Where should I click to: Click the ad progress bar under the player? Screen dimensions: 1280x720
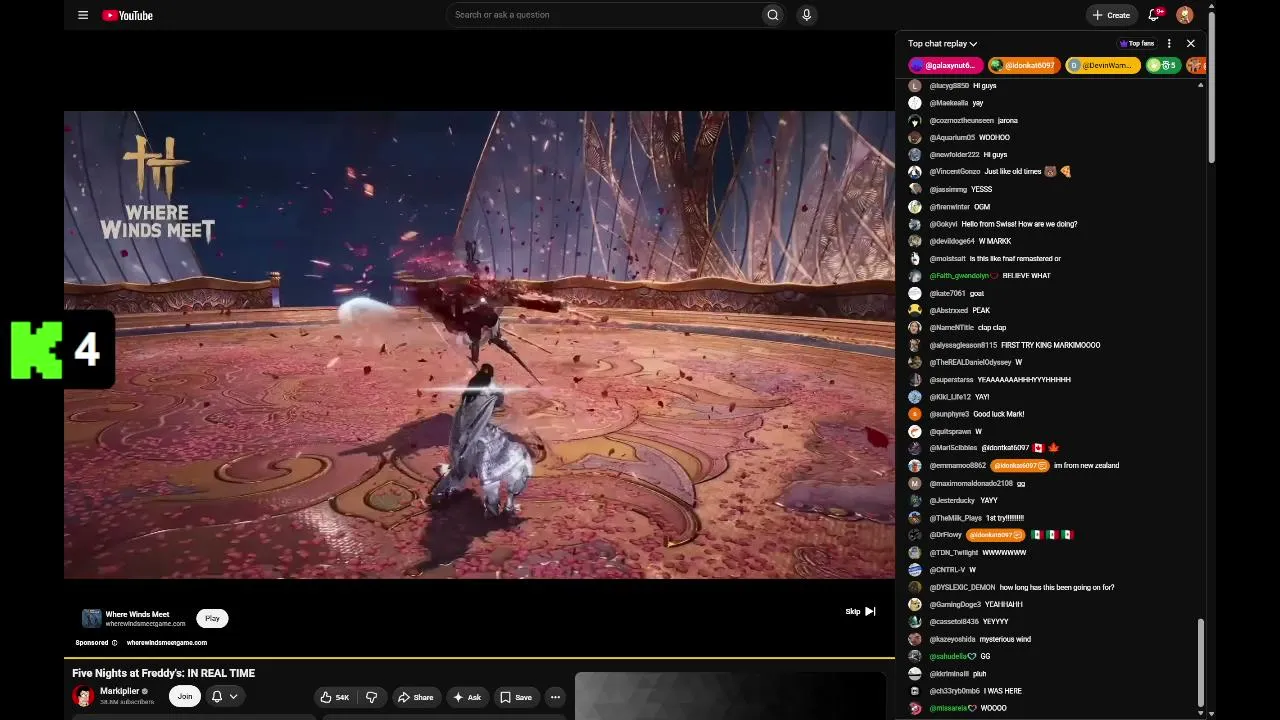tap(479, 658)
